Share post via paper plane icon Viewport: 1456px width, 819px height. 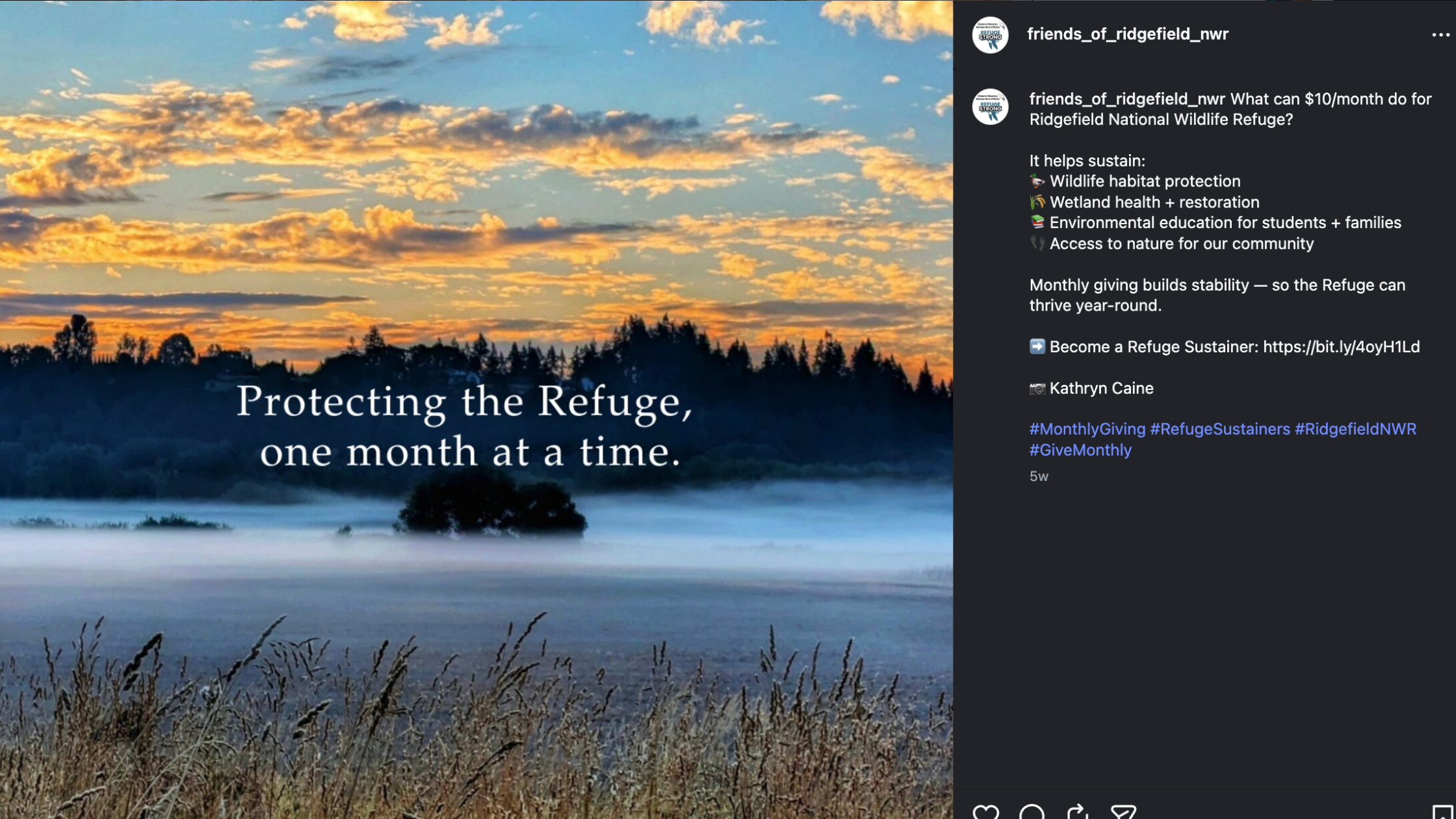point(1123,812)
